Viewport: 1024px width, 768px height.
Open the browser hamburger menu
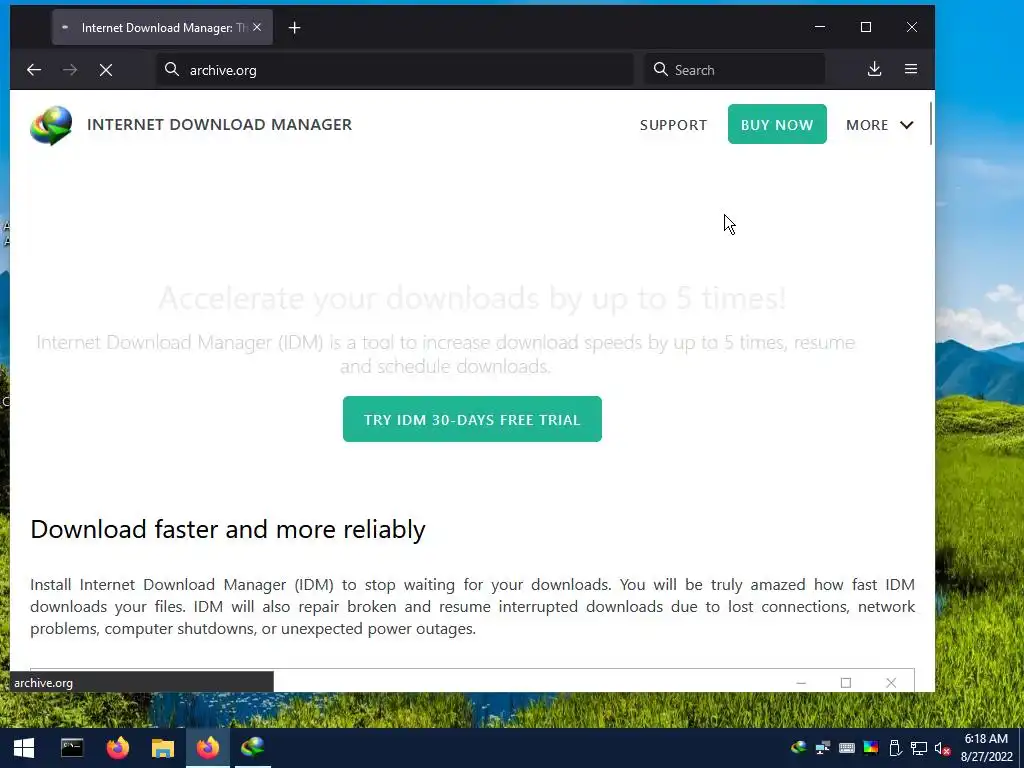911,69
